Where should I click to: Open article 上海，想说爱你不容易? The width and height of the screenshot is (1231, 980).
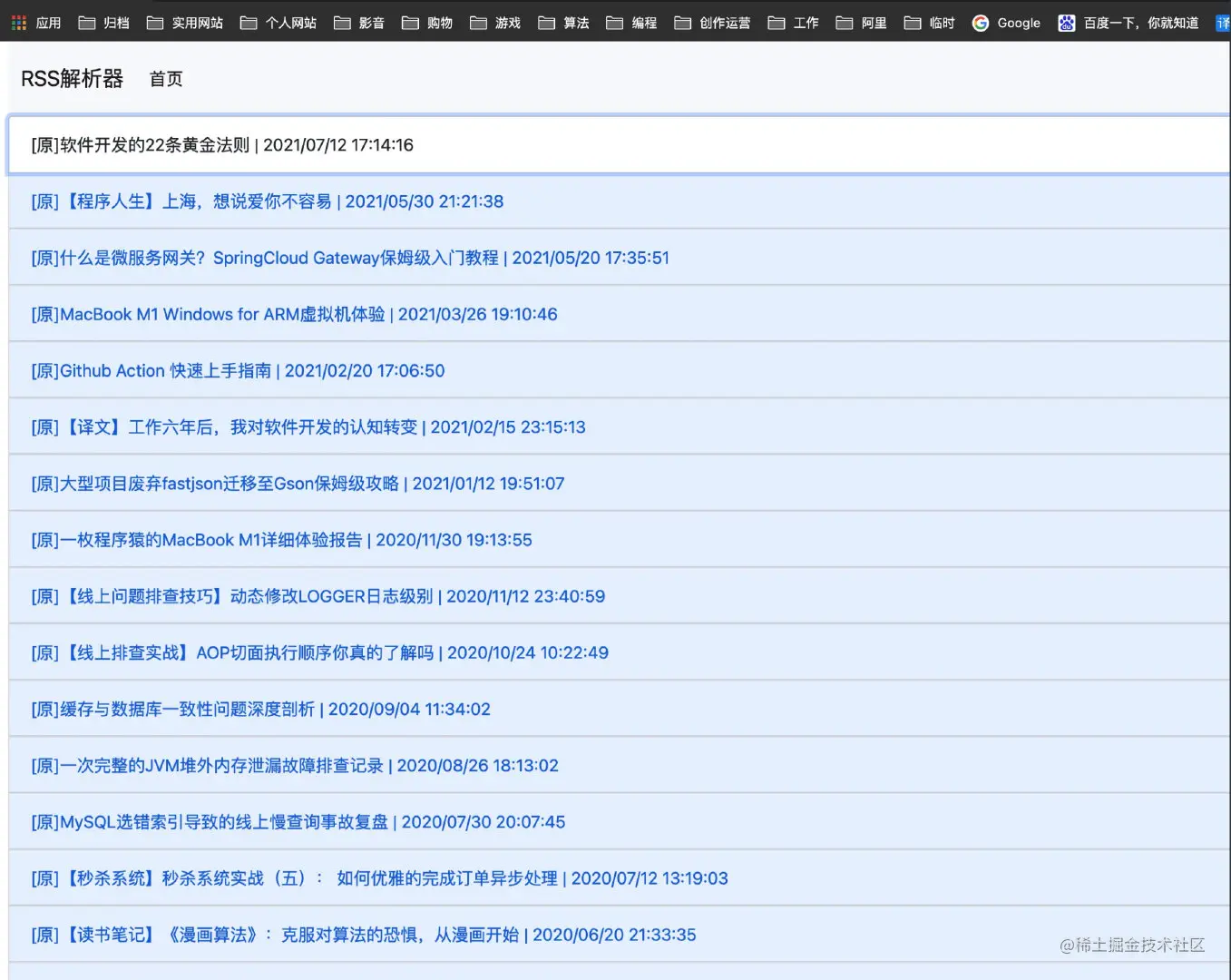click(619, 201)
